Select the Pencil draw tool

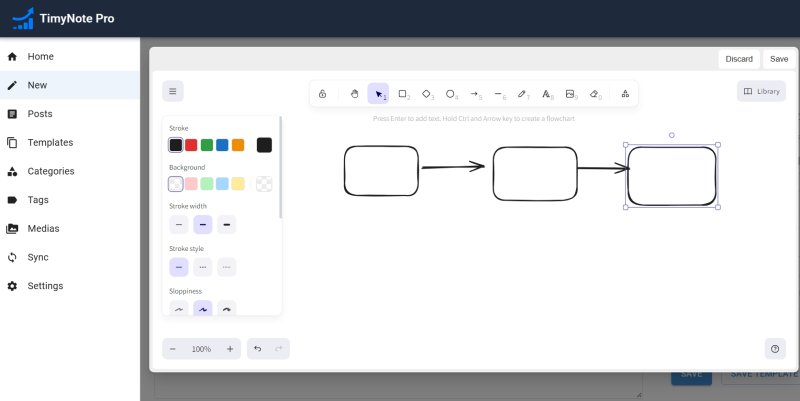click(x=523, y=94)
